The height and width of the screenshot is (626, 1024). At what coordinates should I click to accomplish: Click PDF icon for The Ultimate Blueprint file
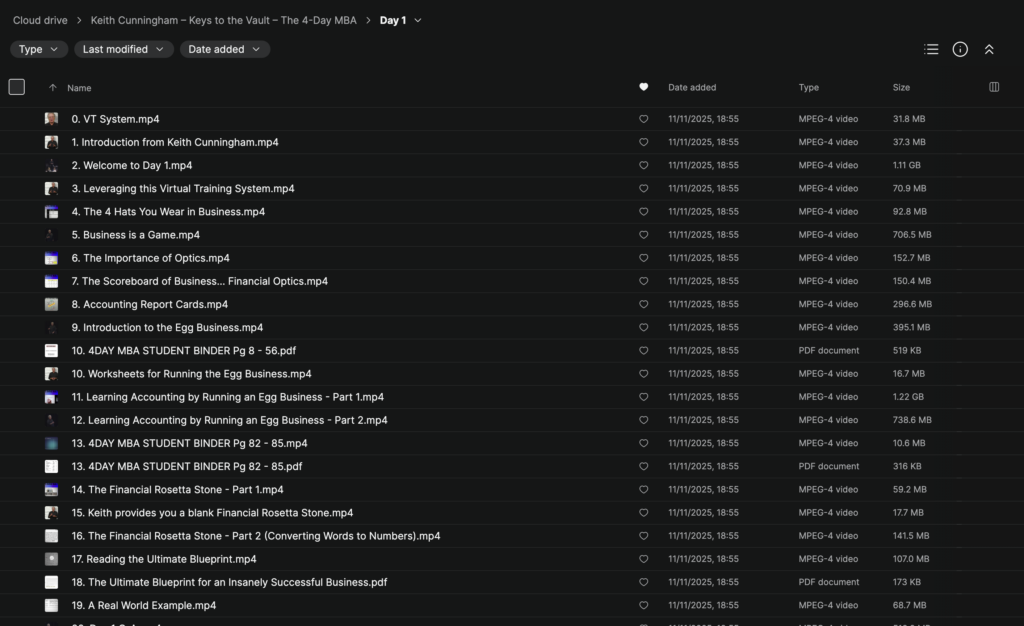pyautogui.click(x=51, y=582)
